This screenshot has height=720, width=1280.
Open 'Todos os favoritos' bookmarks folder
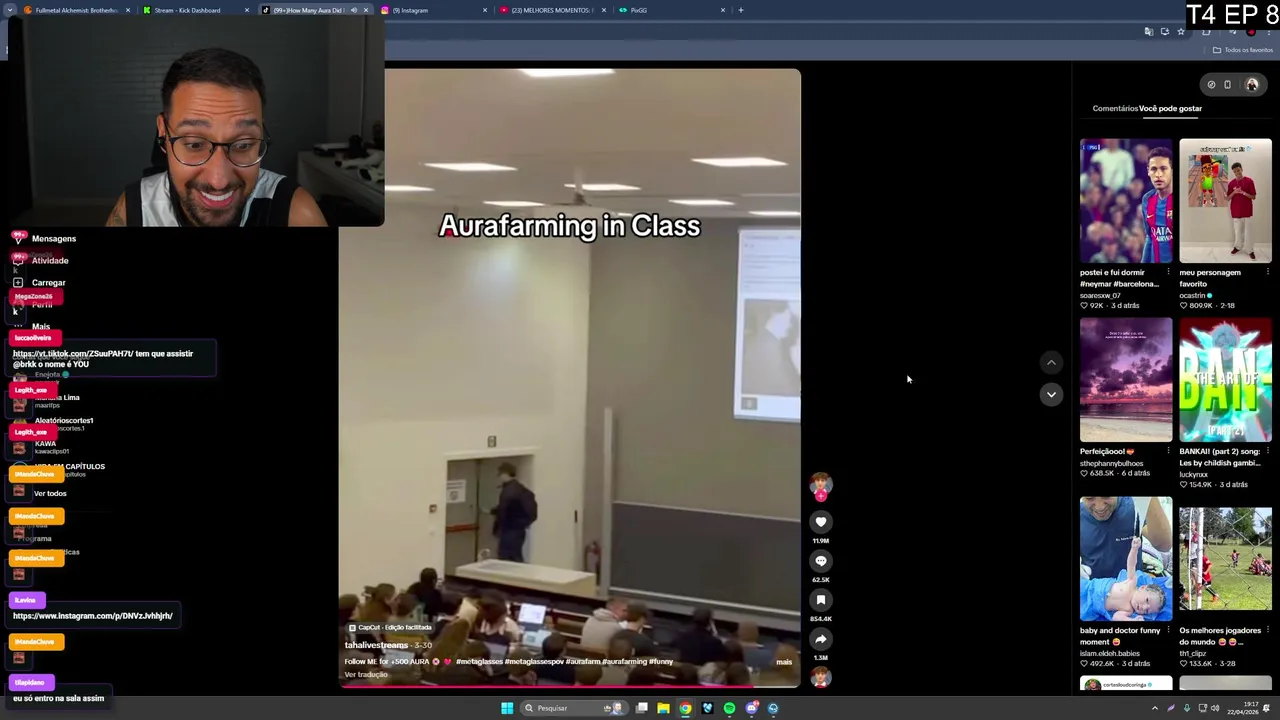pos(1243,50)
